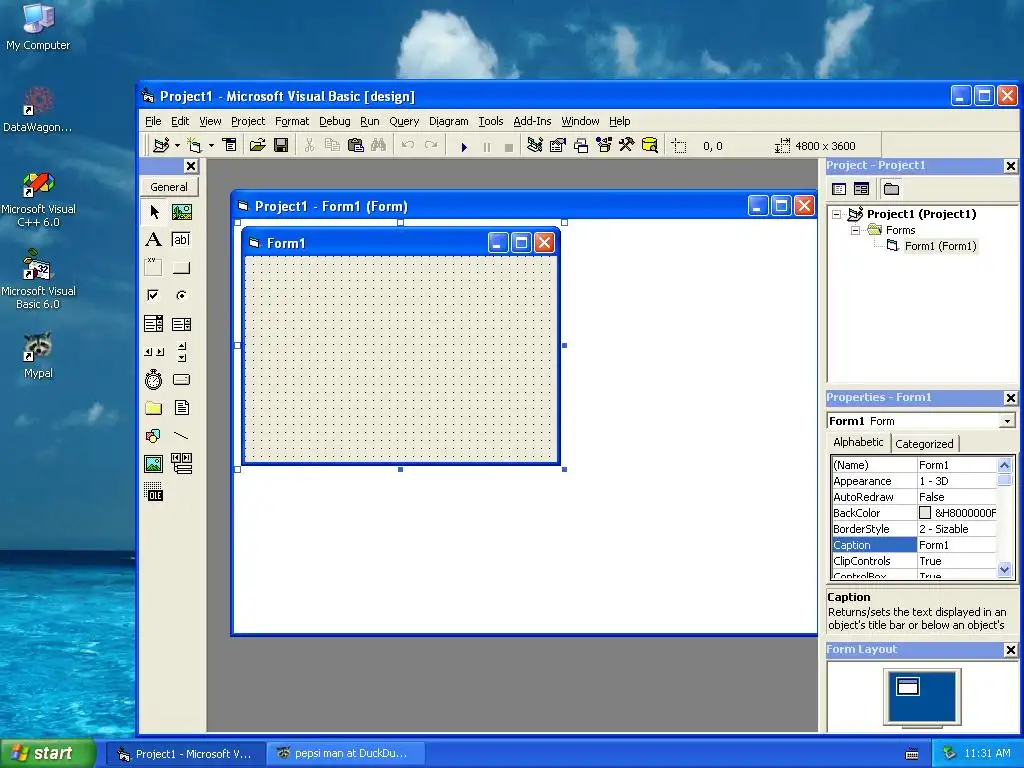
Task: Click Form1 preview in Form Layout monitor
Action: click(908, 686)
